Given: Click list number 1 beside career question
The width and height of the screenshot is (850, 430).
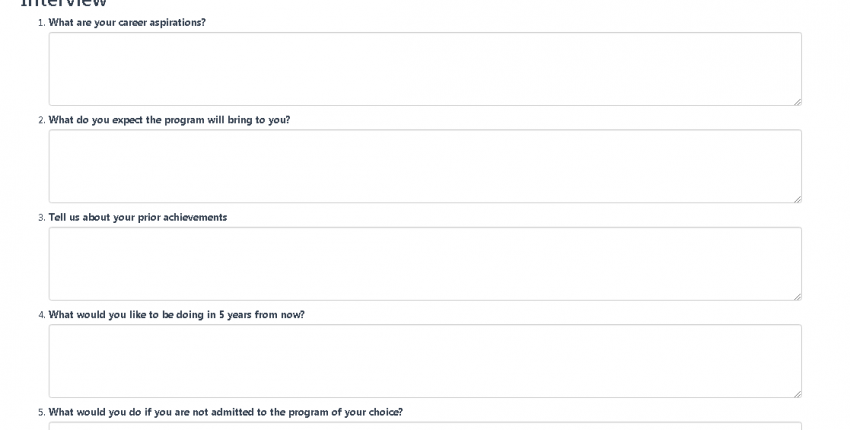Looking at the screenshot, I should 42,23.
